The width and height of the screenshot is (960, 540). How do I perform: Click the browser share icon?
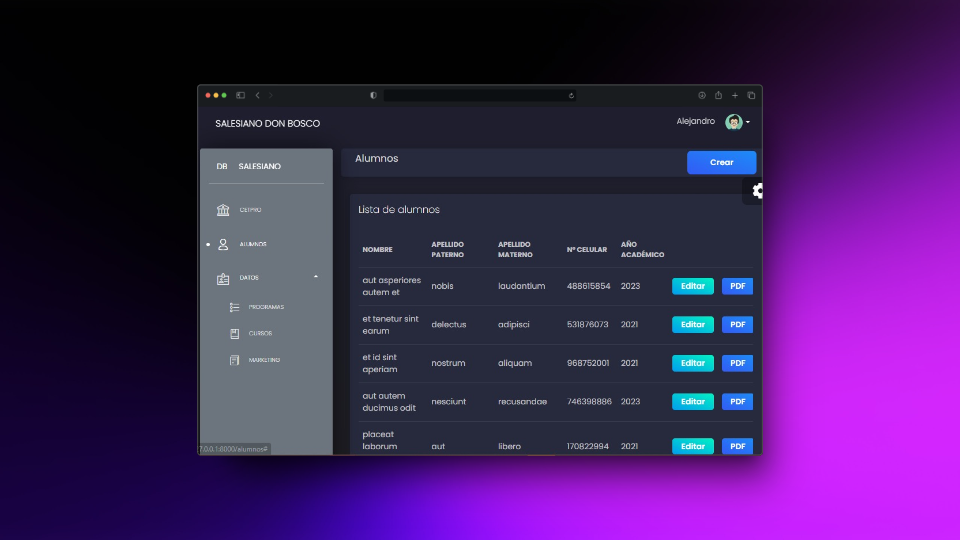[x=718, y=95]
